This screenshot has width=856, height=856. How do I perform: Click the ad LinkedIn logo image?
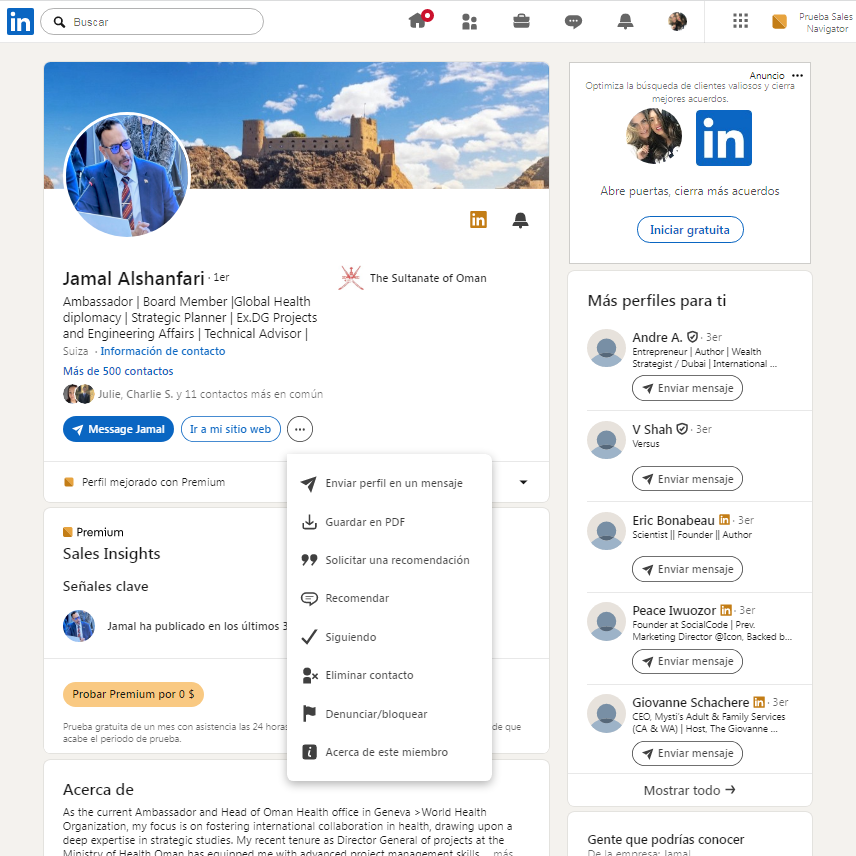tap(724, 138)
